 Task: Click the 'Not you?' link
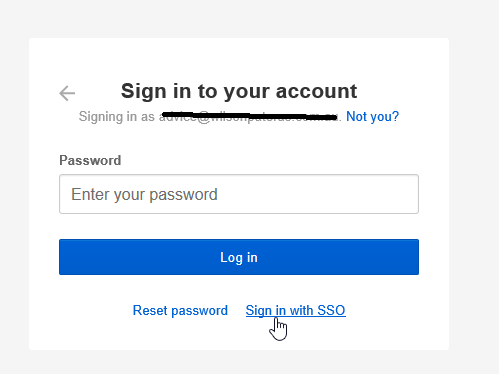[x=372, y=117]
